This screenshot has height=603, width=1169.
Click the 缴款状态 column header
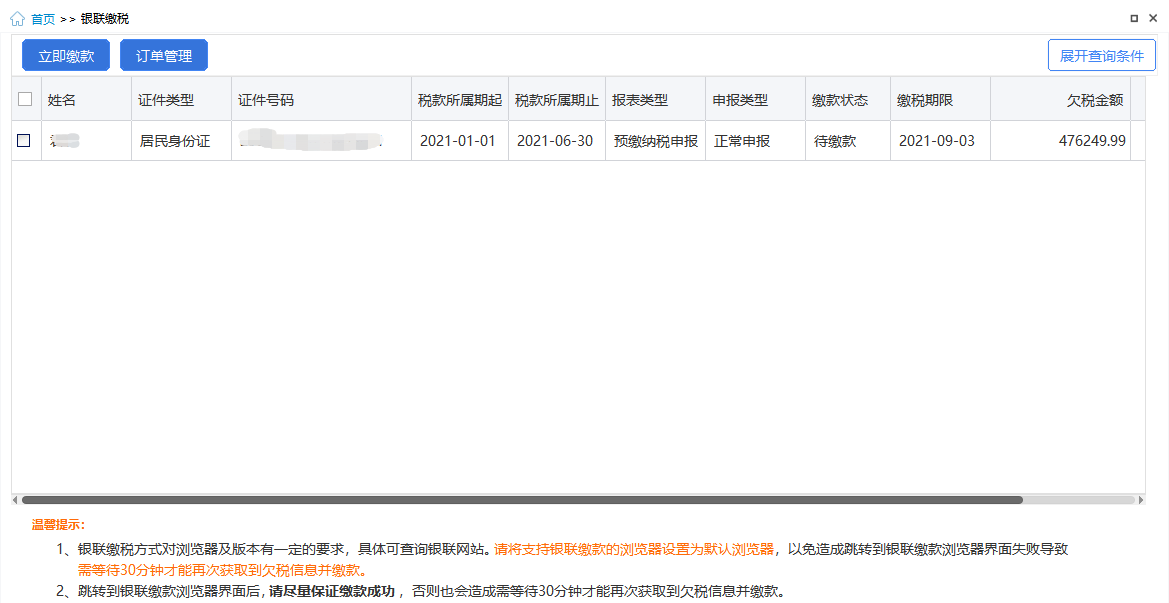[x=840, y=100]
